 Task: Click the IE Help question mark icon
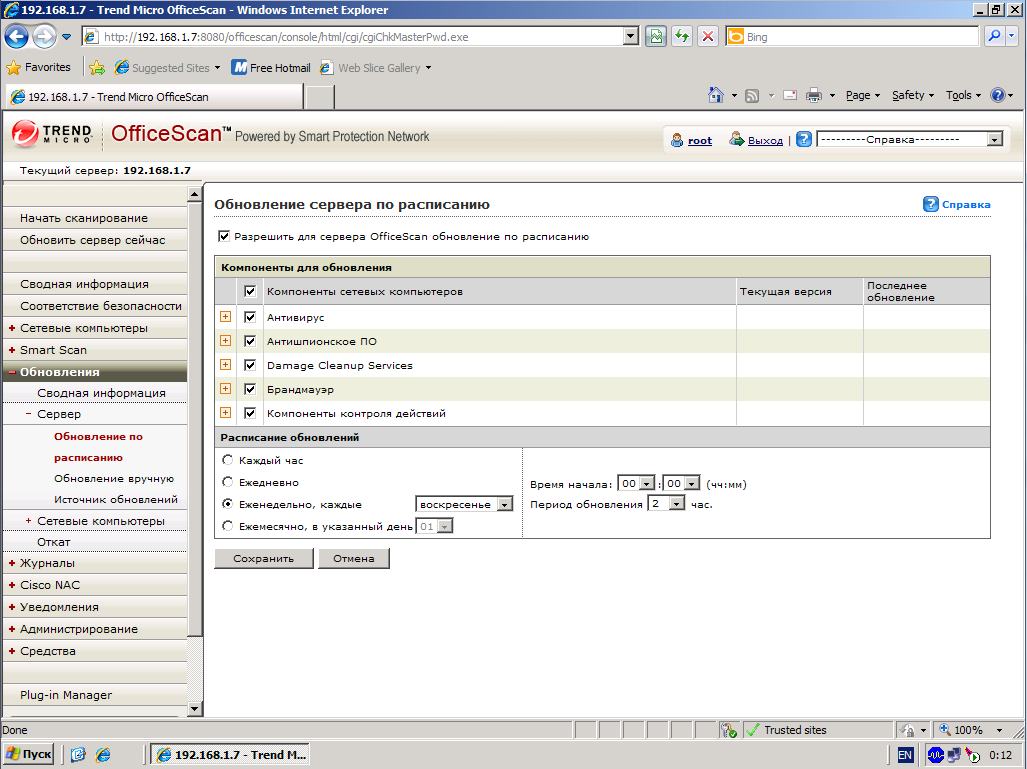click(998, 96)
